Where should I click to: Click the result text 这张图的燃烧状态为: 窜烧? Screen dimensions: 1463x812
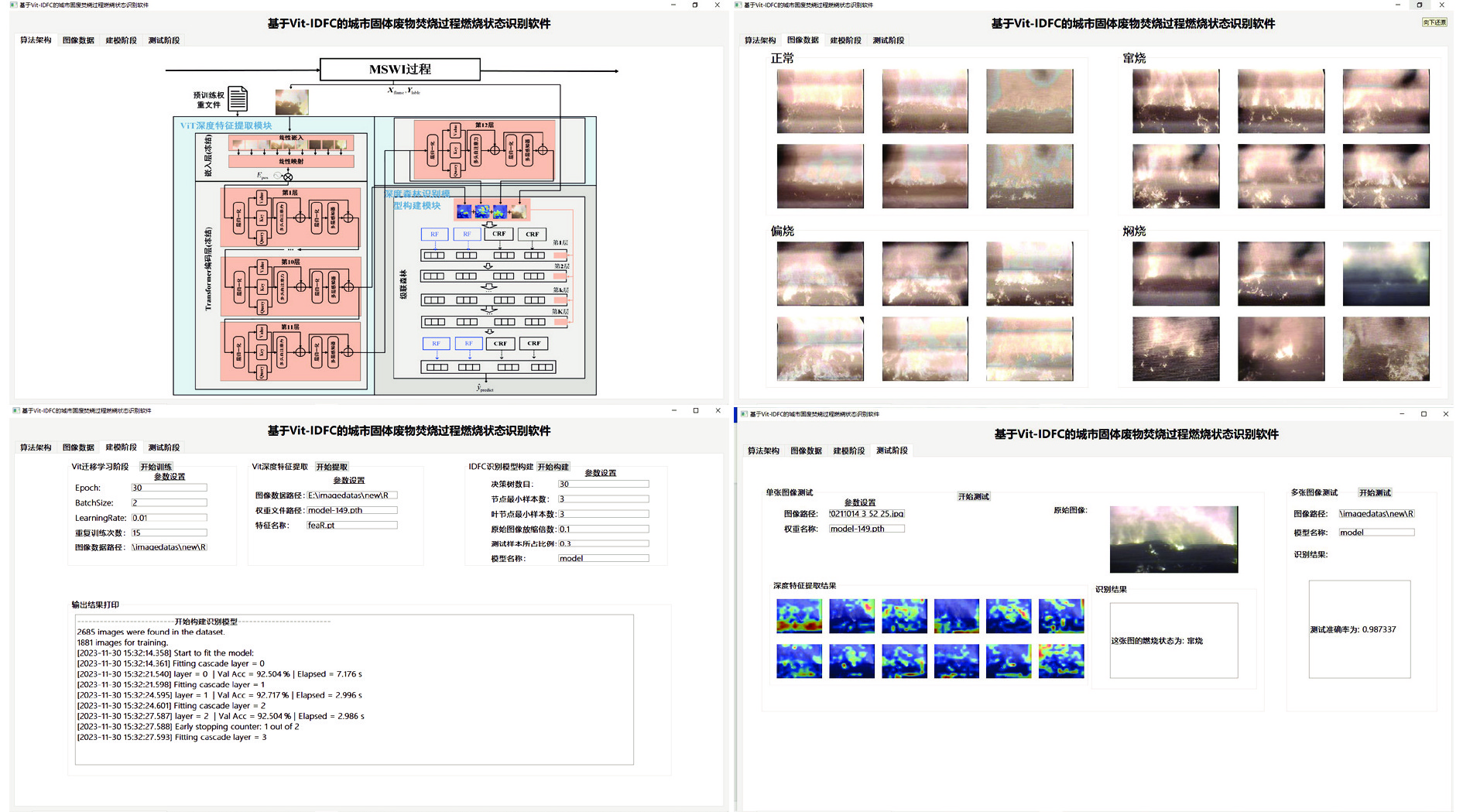1156,641
